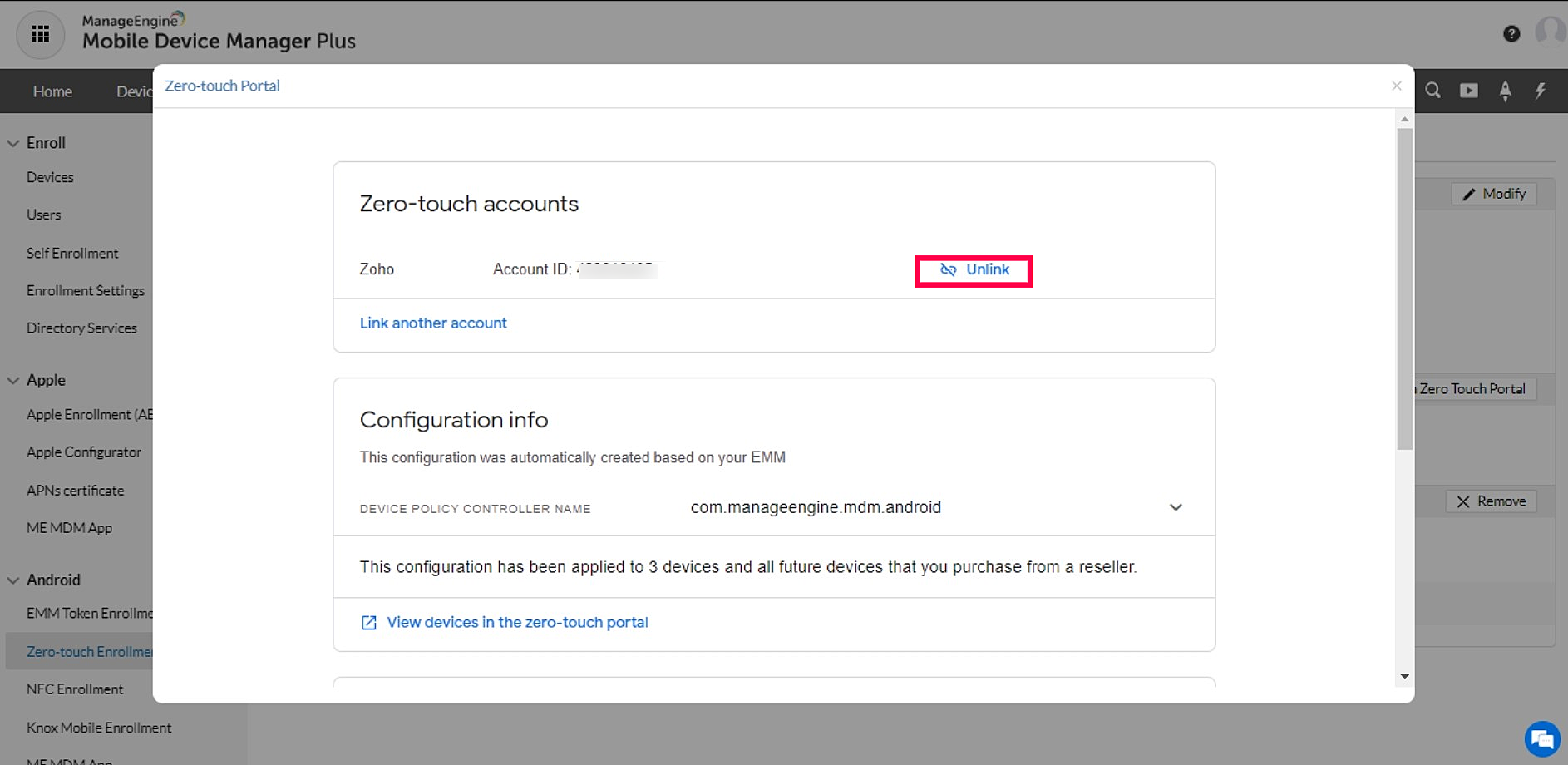Unlink the Zoho zero-touch account
The height and width of the screenshot is (765, 1568).
click(x=974, y=270)
